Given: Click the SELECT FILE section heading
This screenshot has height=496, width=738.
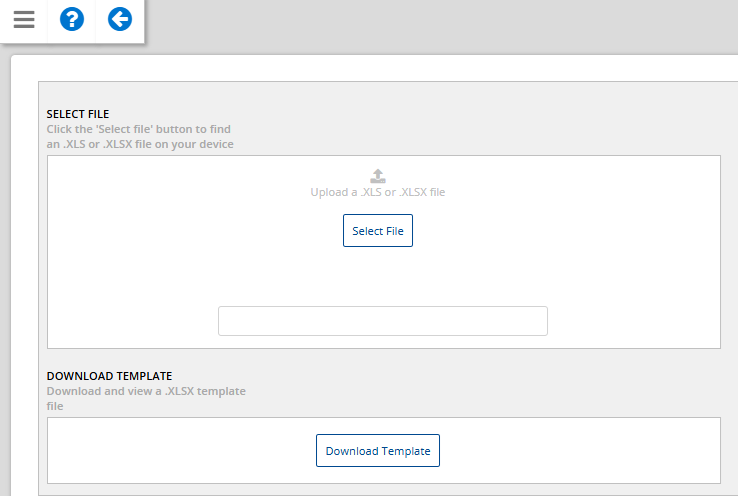Looking at the screenshot, I should 78,114.
